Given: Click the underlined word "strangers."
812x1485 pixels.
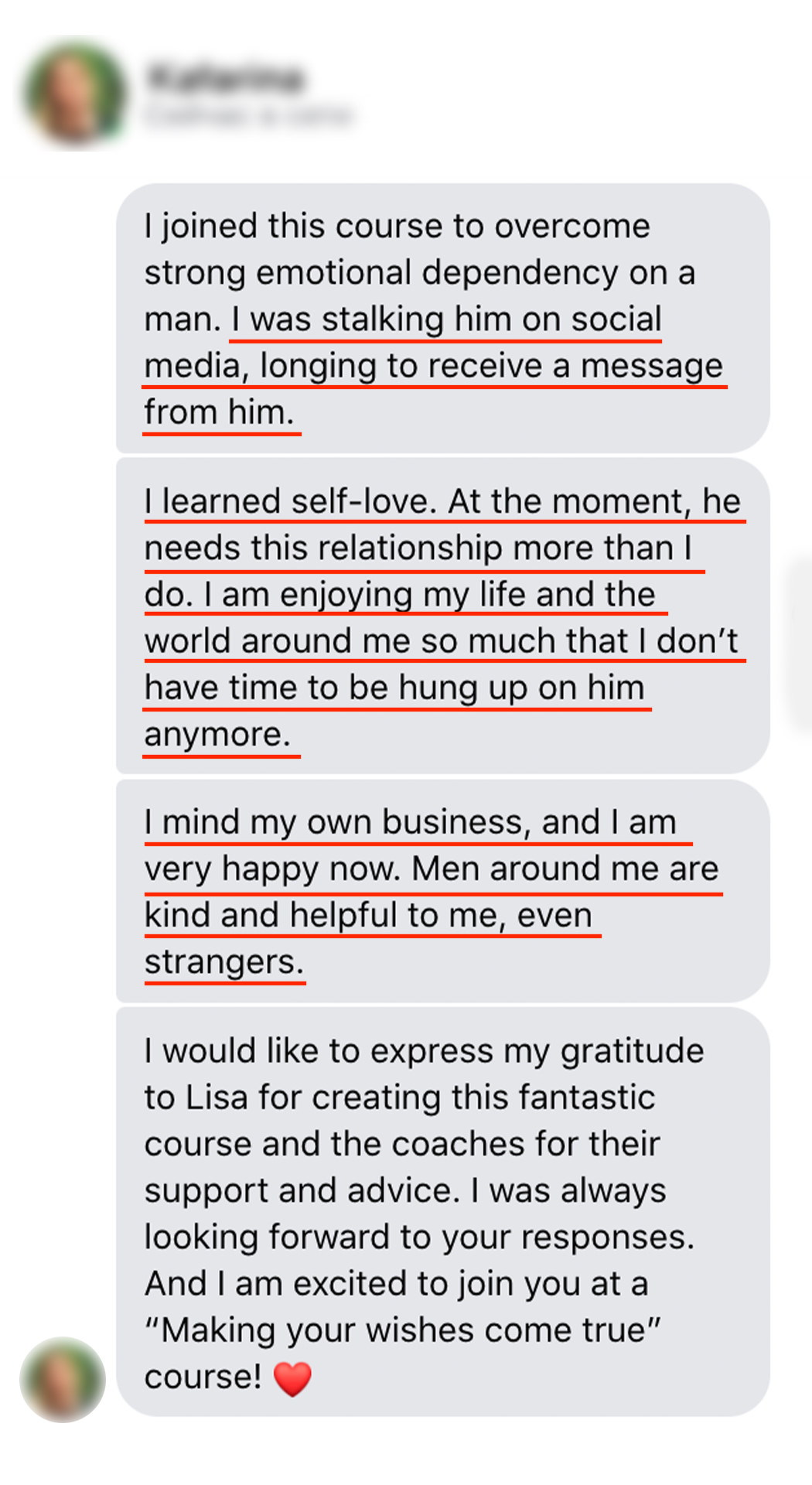Looking at the screenshot, I should coord(224,962).
